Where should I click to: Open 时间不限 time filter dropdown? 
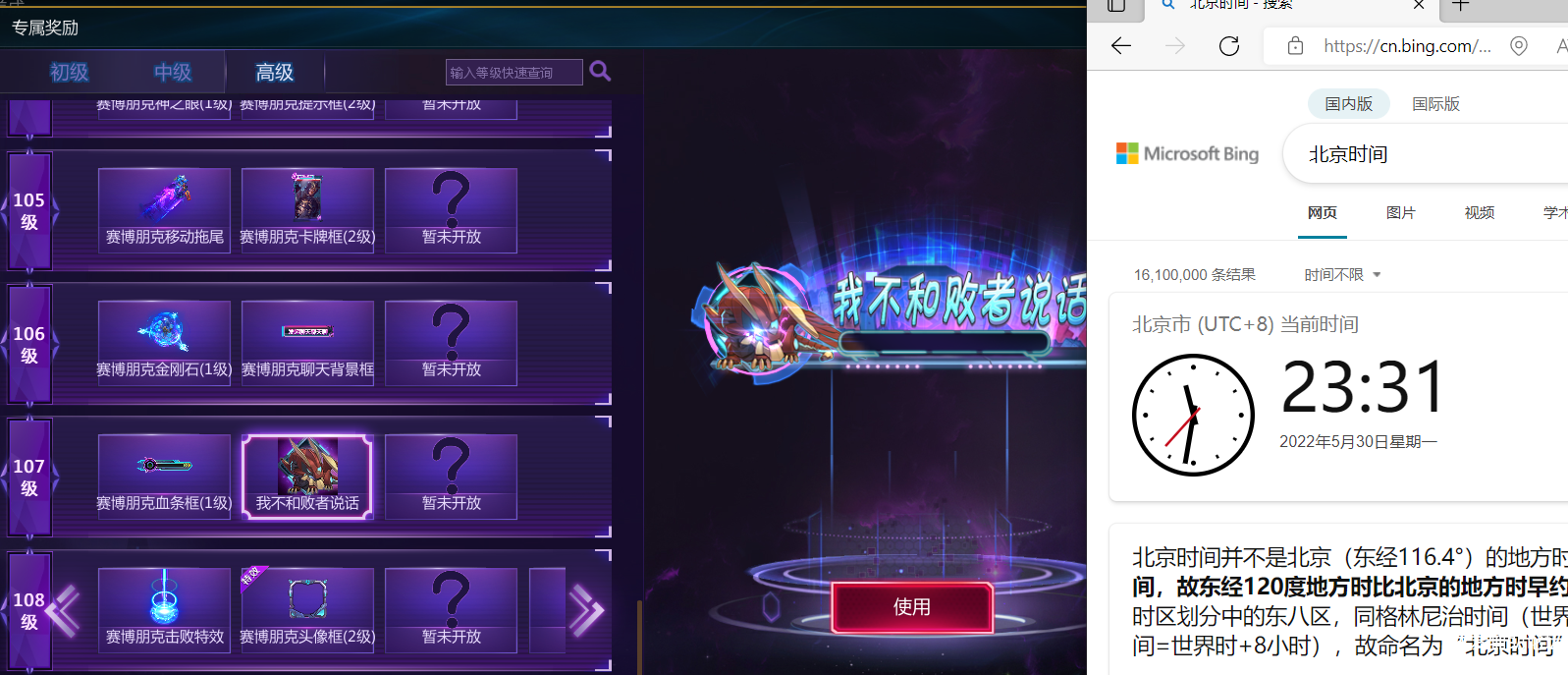1342,275
